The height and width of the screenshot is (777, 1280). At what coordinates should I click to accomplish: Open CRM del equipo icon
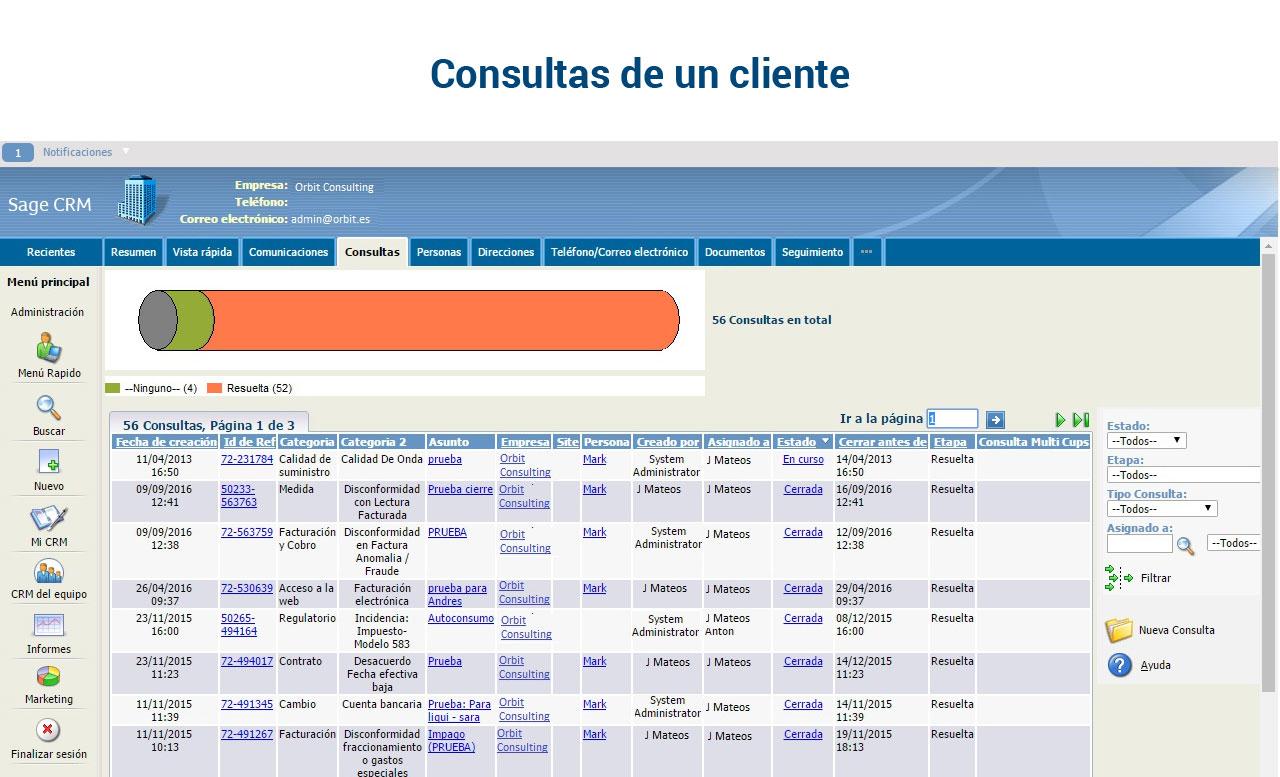point(49,572)
